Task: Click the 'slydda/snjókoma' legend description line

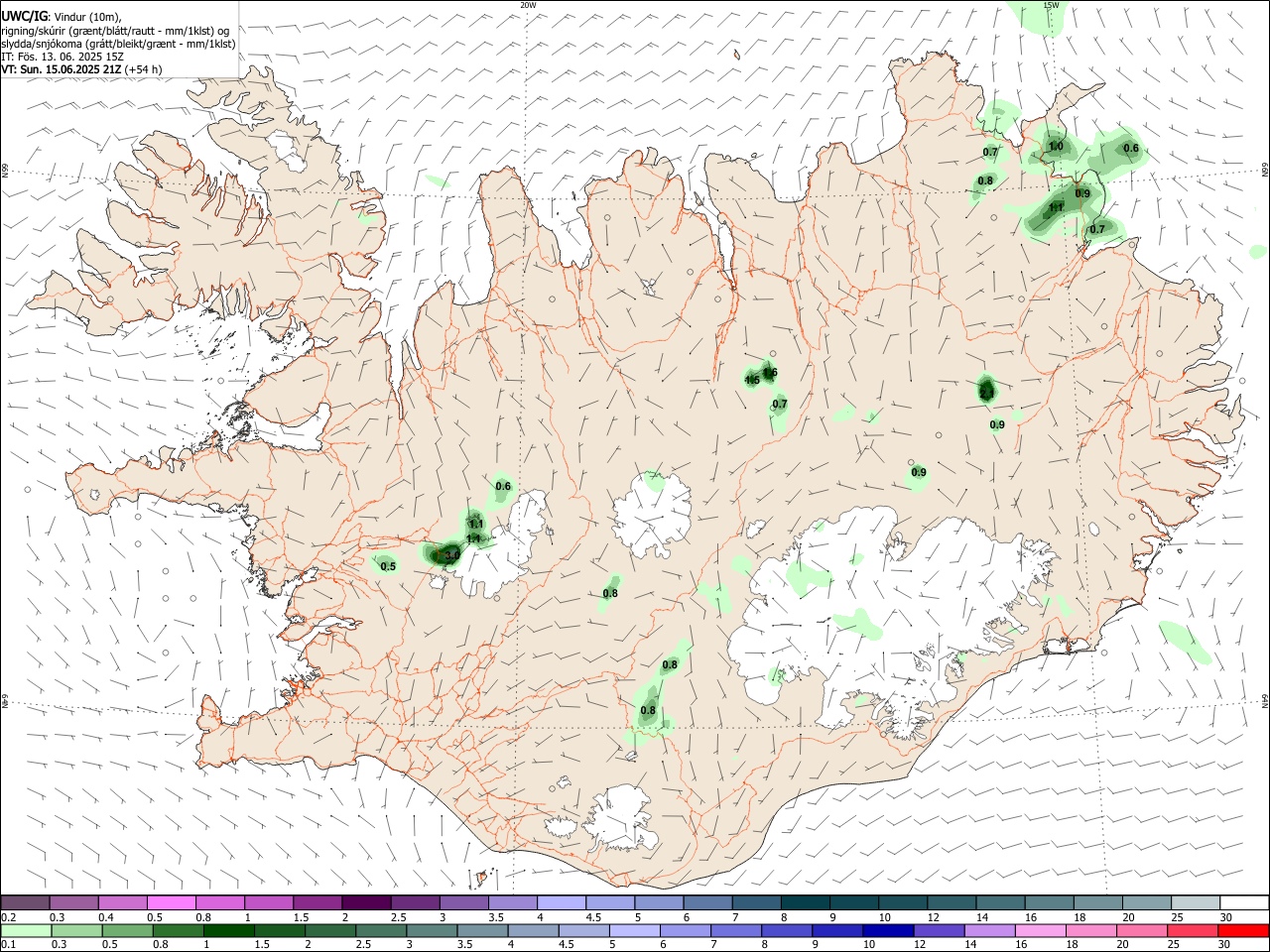Action: coord(118,44)
